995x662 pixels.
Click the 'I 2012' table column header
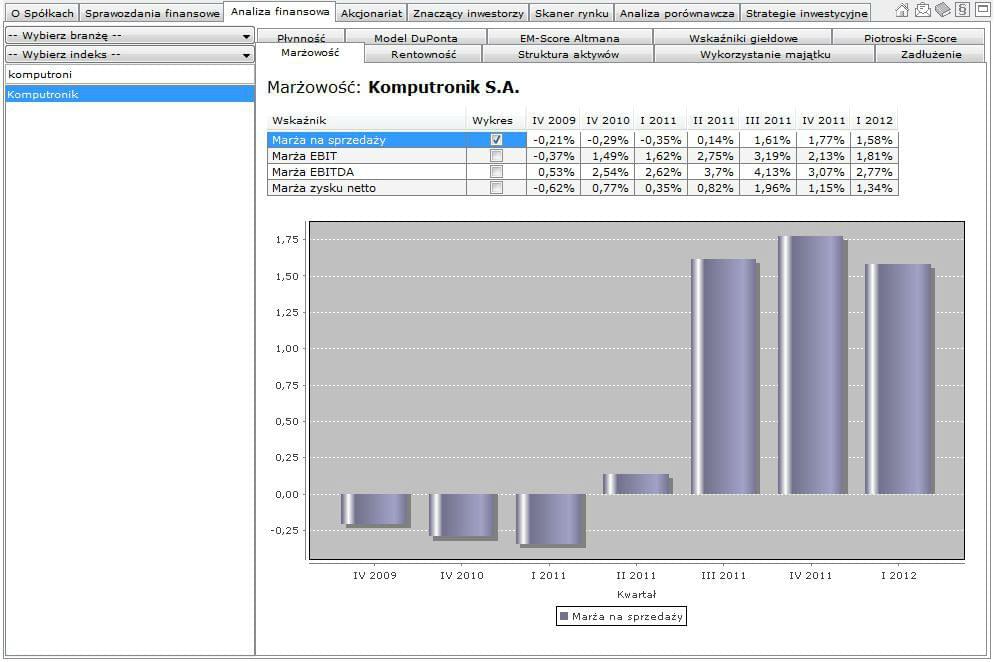click(x=874, y=120)
